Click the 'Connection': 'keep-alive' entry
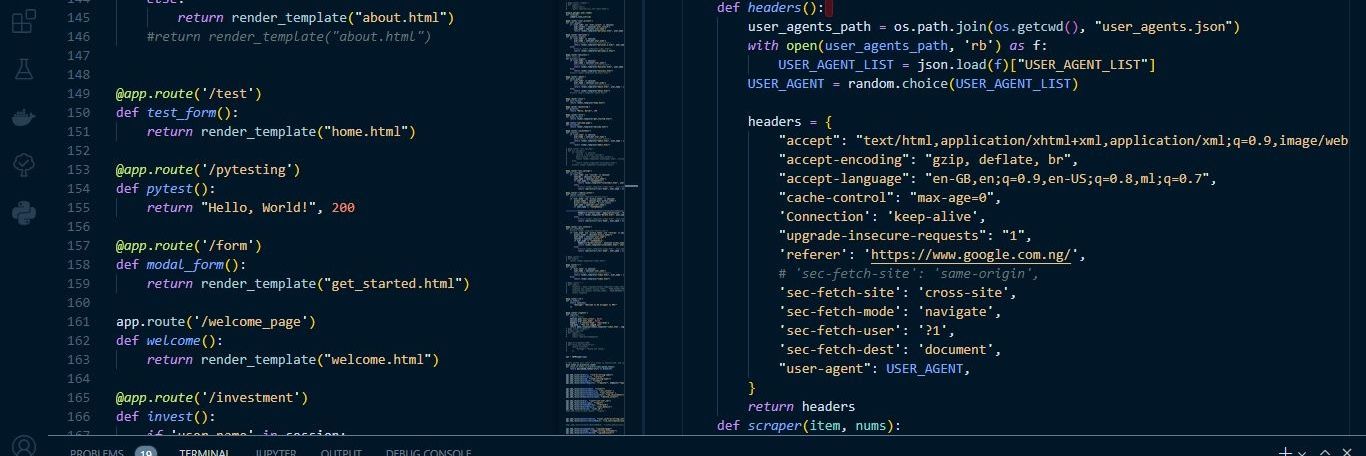Image resolution: width=1366 pixels, height=456 pixels. (882, 216)
